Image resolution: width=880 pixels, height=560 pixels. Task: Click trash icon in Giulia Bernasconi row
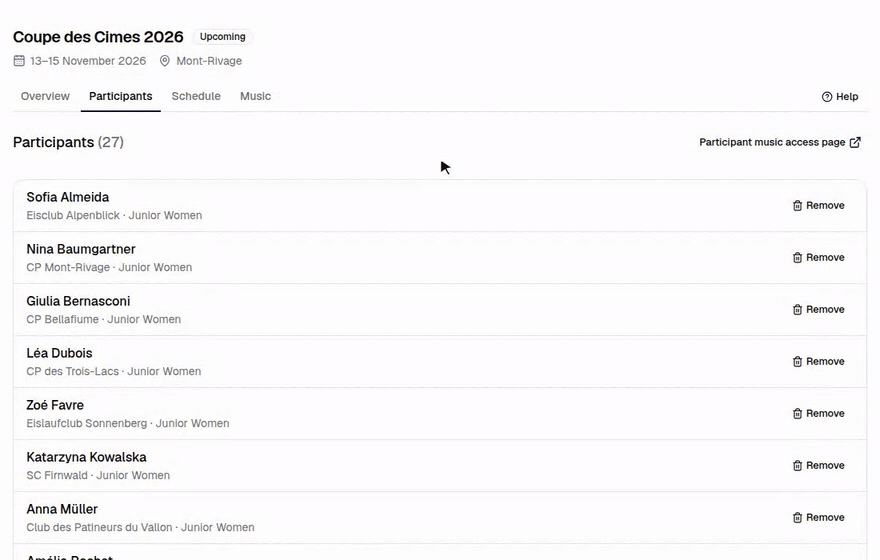coord(798,310)
